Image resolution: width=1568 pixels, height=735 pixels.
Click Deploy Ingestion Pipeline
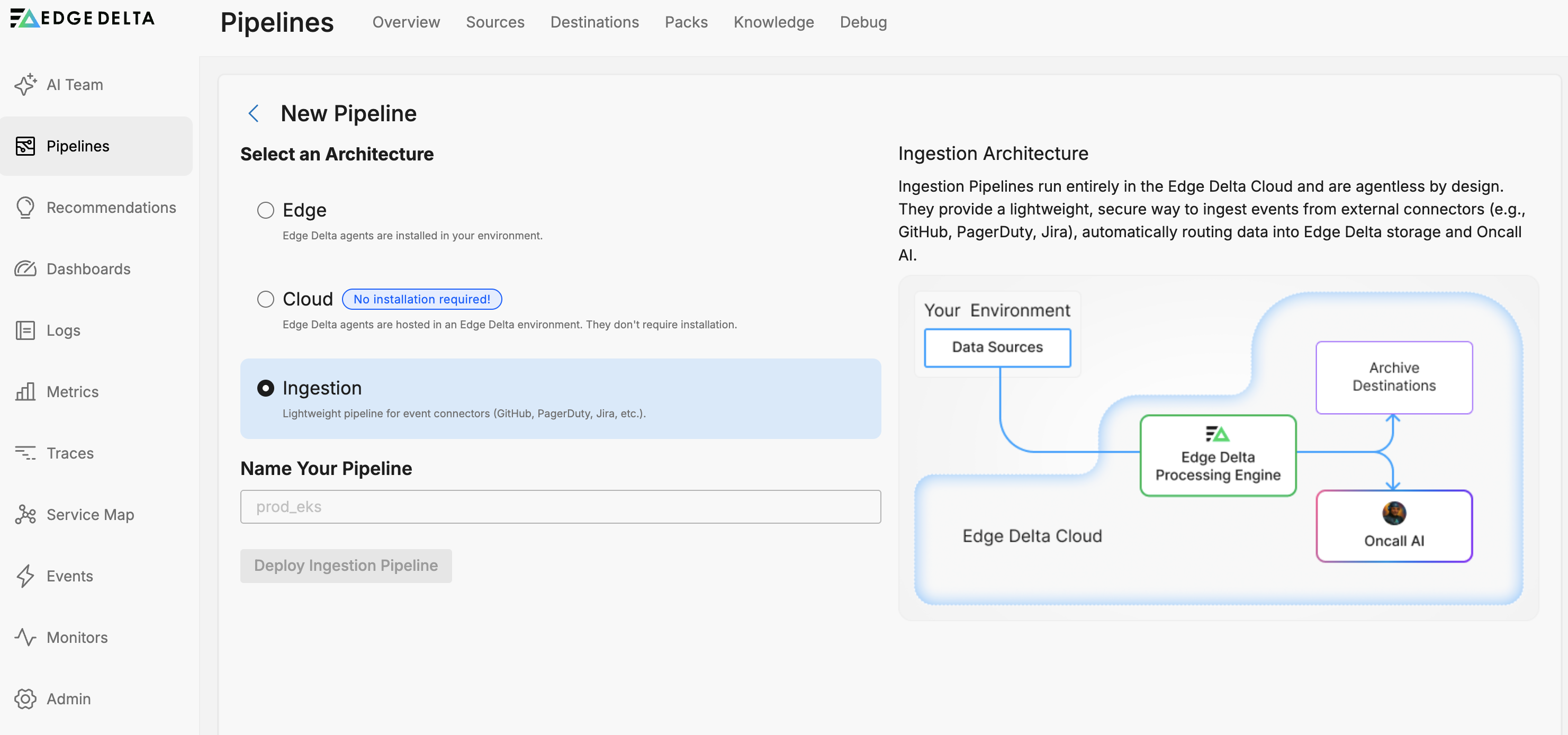pyautogui.click(x=345, y=566)
